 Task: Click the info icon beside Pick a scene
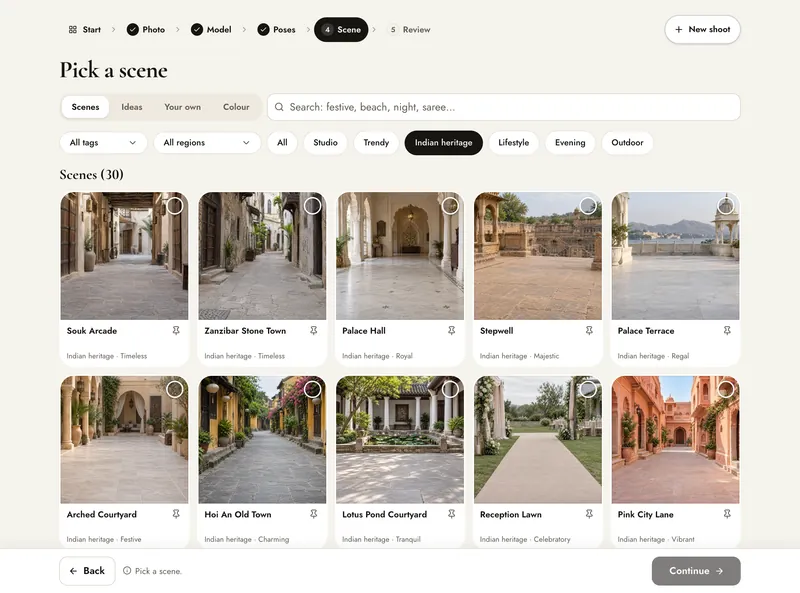coord(127,571)
